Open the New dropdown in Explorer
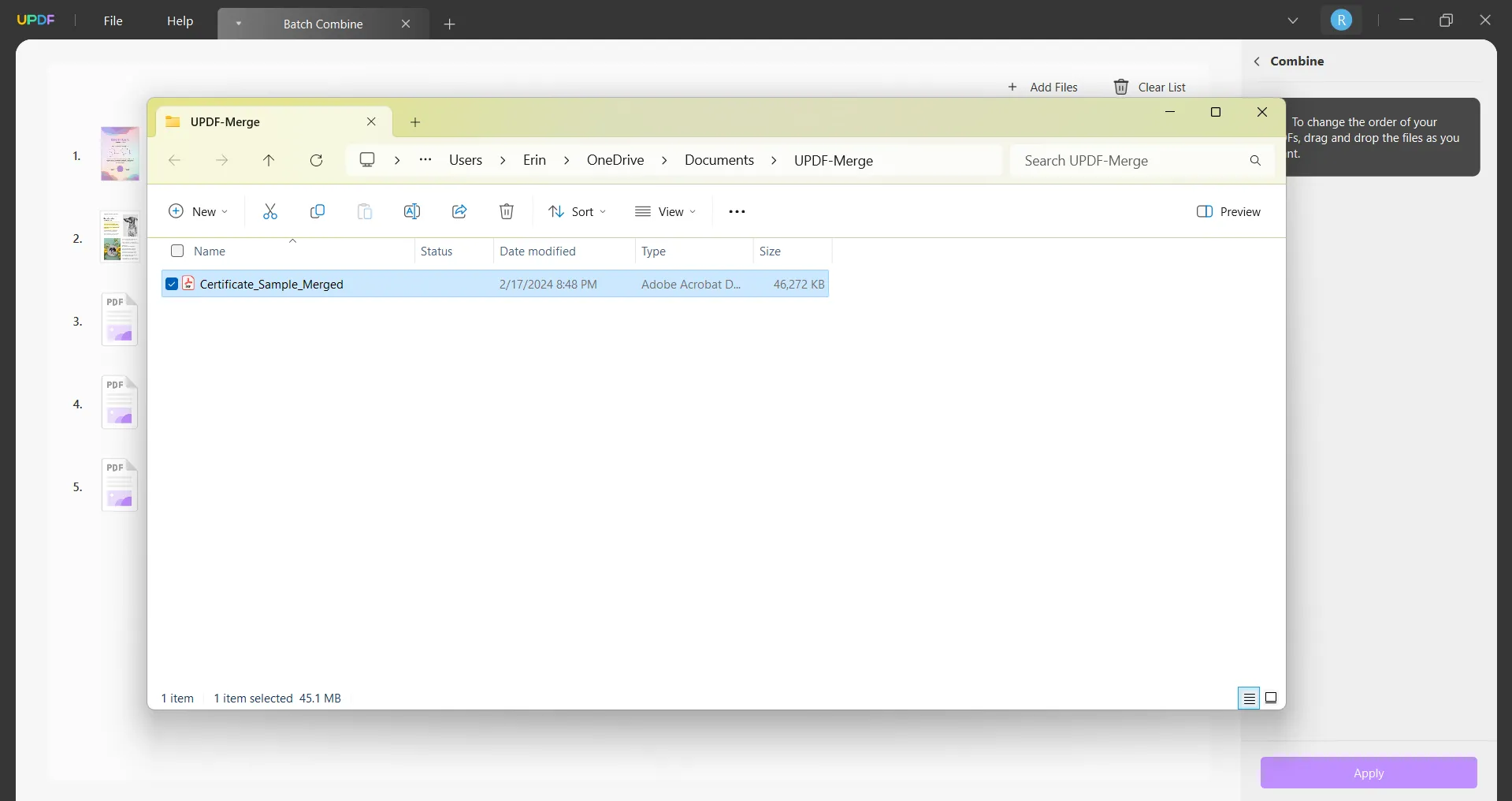The width and height of the screenshot is (1512, 801). pos(199,211)
